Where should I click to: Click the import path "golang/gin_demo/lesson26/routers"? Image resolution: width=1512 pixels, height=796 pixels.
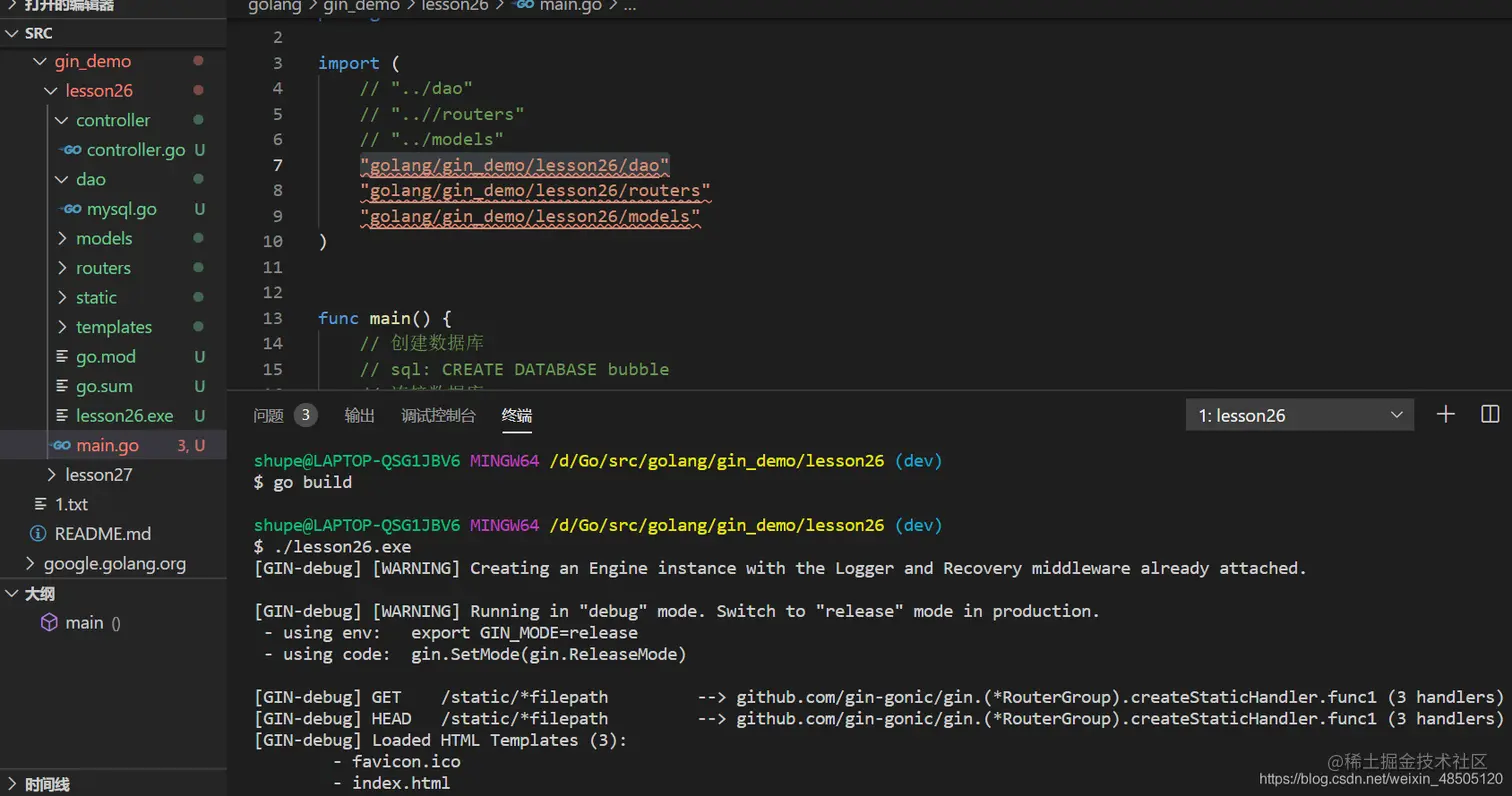click(536, 190)
